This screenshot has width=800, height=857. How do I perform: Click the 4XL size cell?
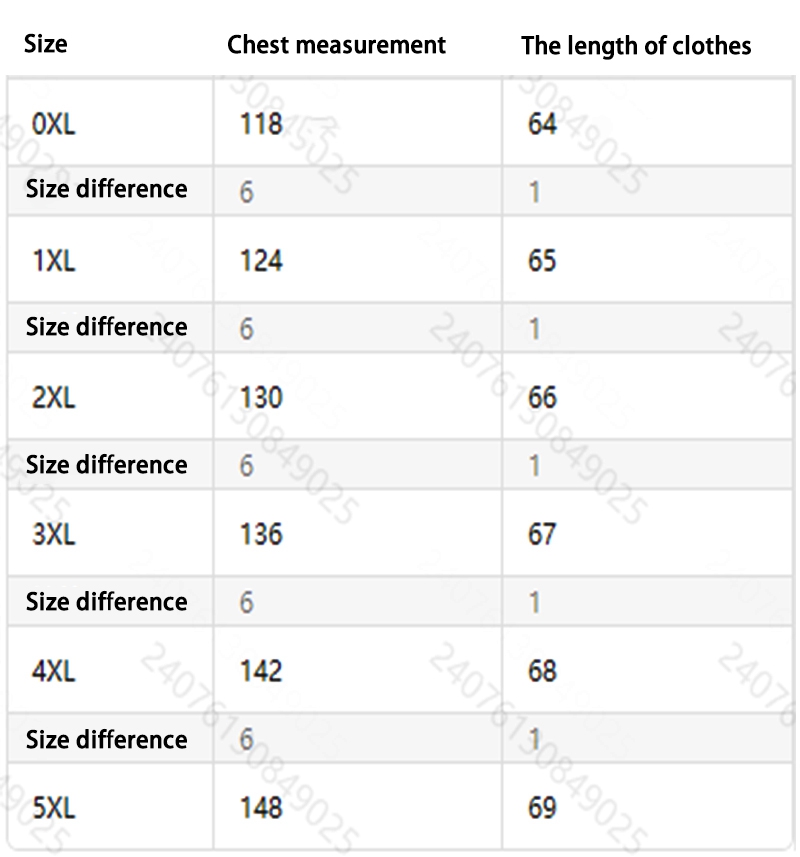[54, 670]
